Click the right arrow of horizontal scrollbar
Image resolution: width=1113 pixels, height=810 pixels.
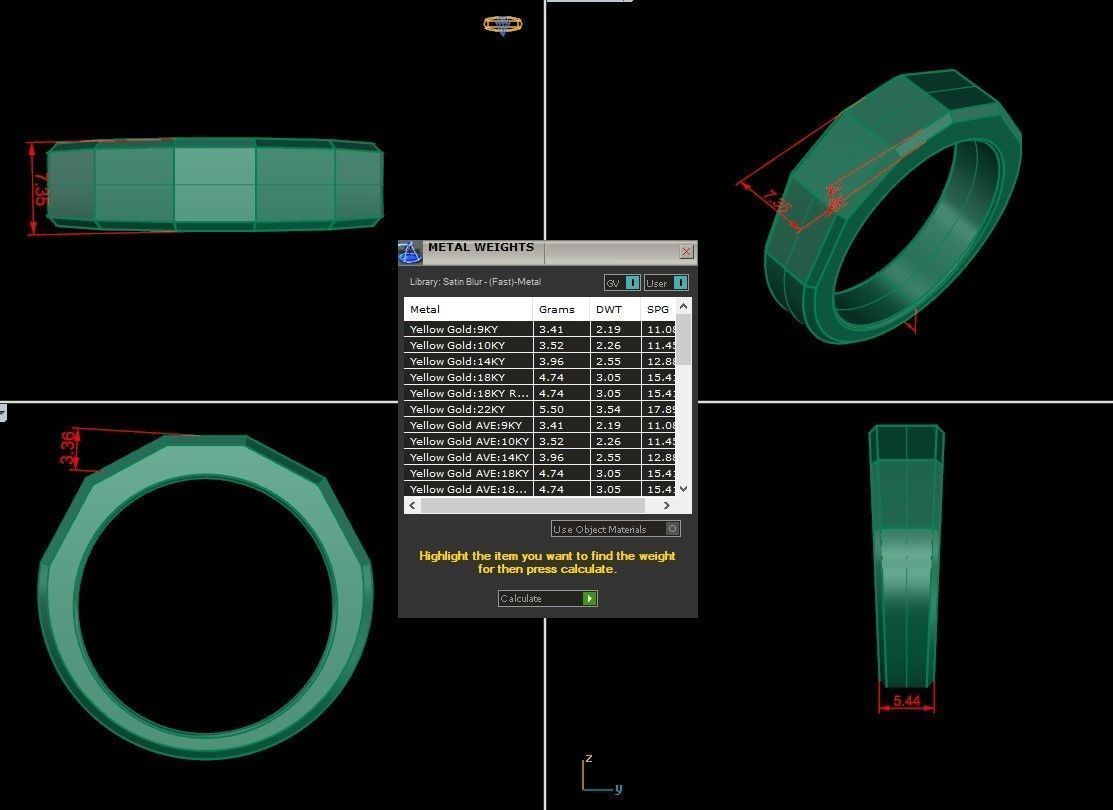point(666,505)
